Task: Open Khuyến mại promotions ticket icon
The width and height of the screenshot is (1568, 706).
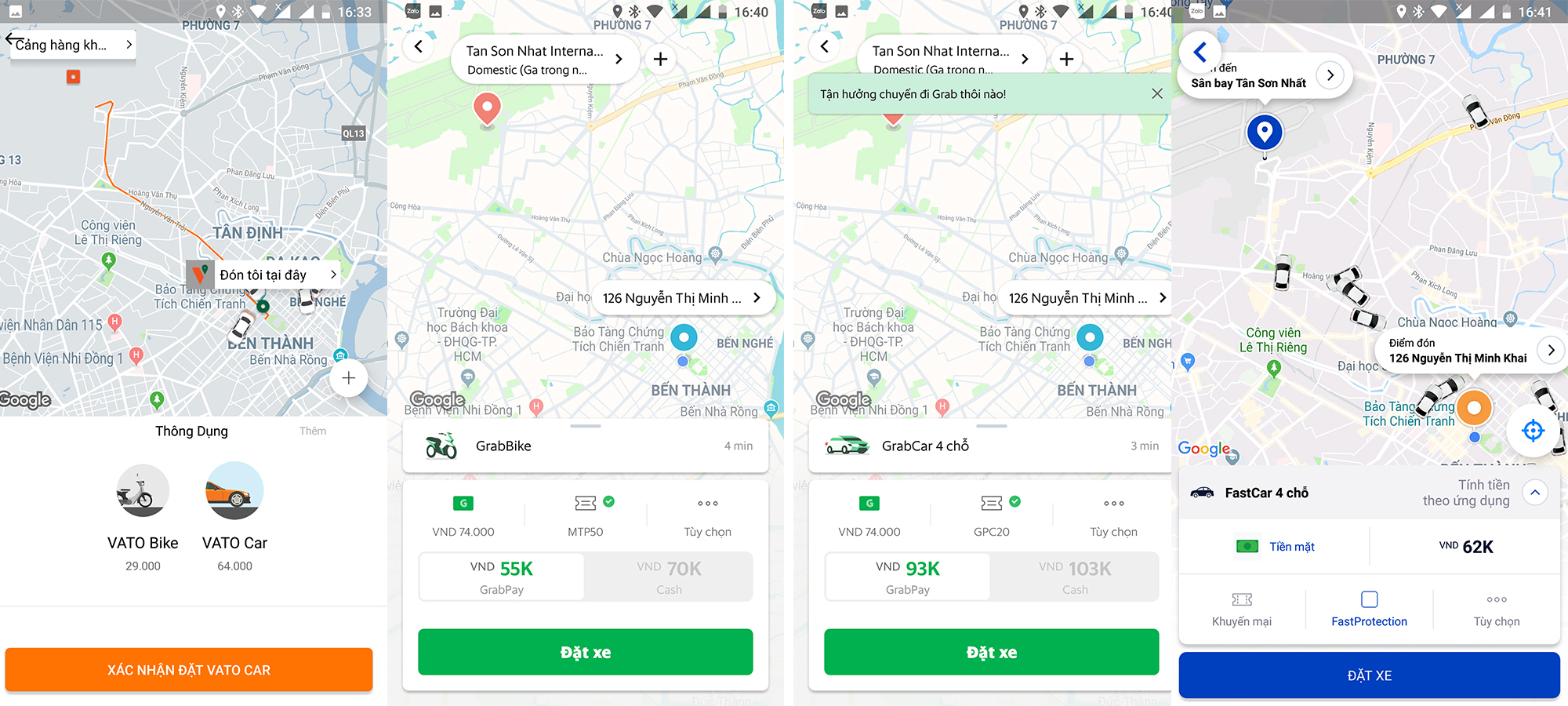Action: [x=1242, y=599]
